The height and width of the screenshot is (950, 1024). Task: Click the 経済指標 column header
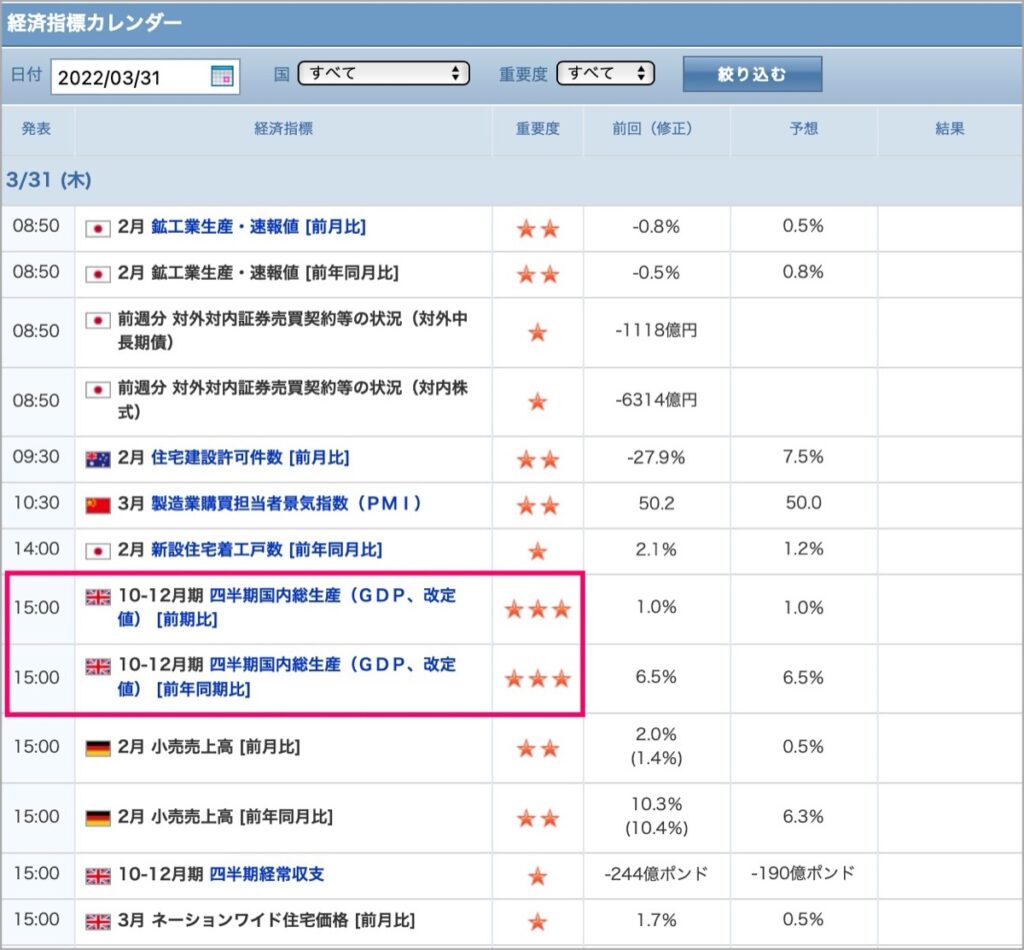click(x=283, y=129)
